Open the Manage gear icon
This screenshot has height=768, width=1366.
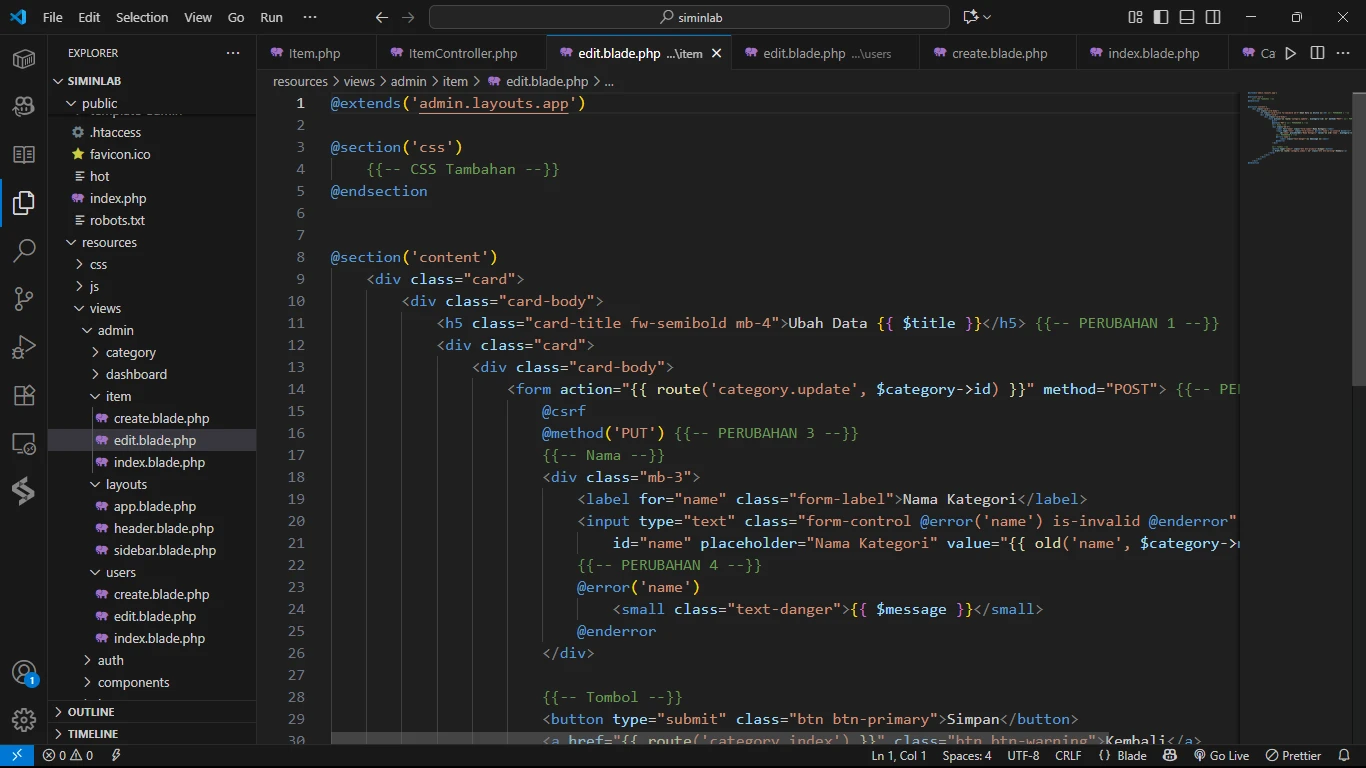tap(24, 720)
